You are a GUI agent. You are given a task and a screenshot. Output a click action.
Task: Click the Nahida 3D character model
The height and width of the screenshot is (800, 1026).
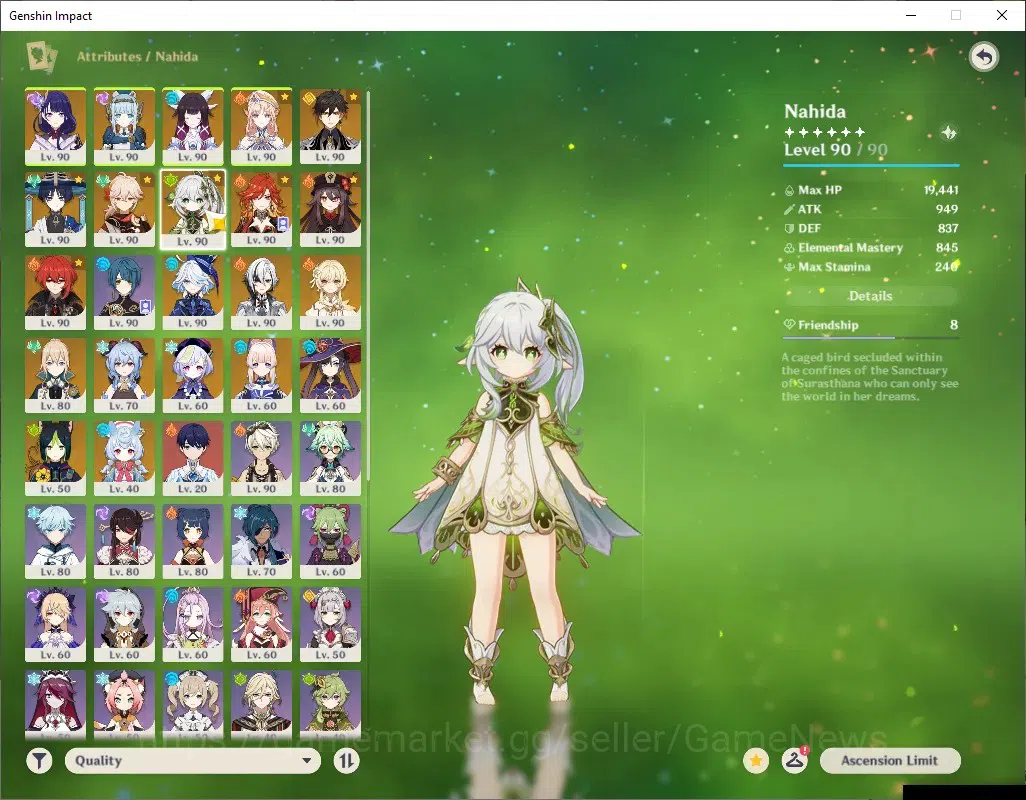click(515, 491)
